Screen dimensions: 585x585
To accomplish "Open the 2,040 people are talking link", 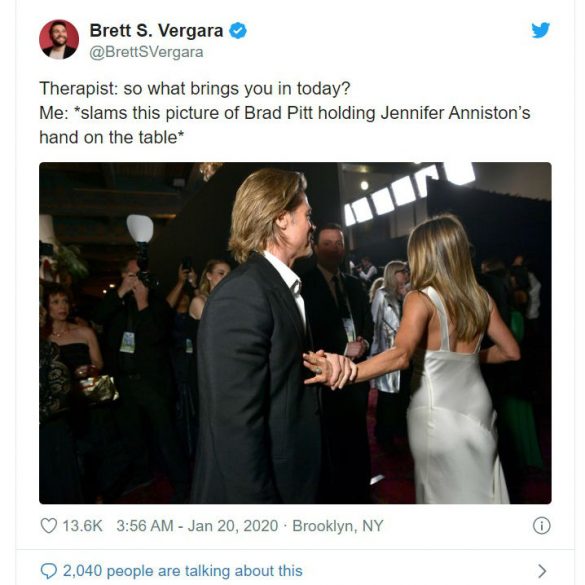I will pos(182,571).
